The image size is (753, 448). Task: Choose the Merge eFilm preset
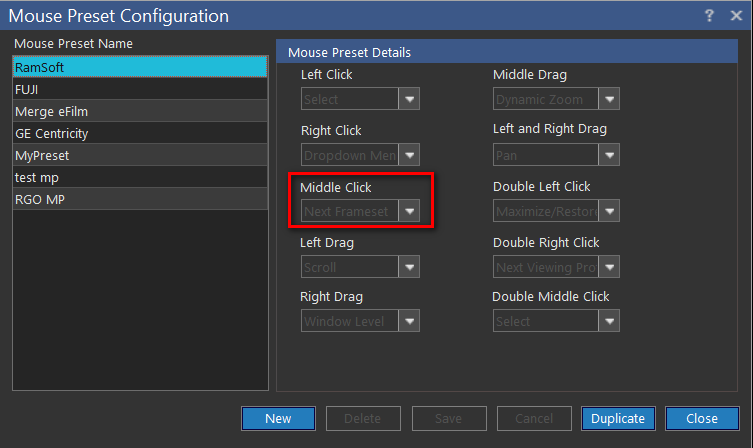coord(140,111)
